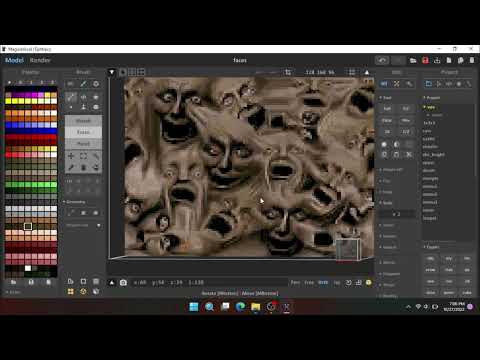Switch camera to Iso mode
This screenshot has width=480, height=360.
coord(337,283)
